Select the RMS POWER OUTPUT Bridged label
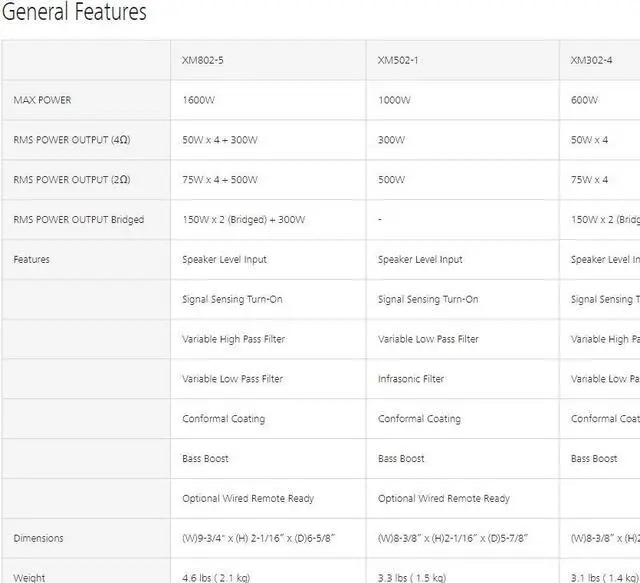This screenshot has width=640, height=583. click(78, 220)
